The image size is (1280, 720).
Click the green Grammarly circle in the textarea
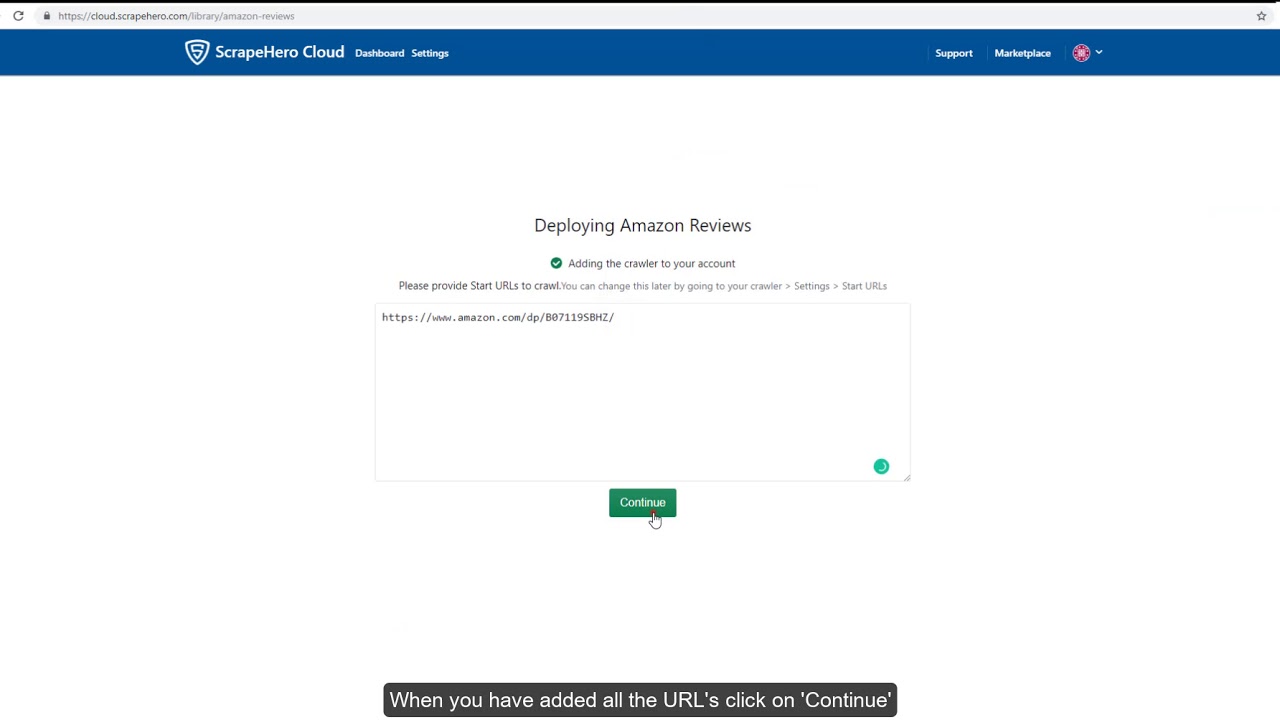[881, 466]
